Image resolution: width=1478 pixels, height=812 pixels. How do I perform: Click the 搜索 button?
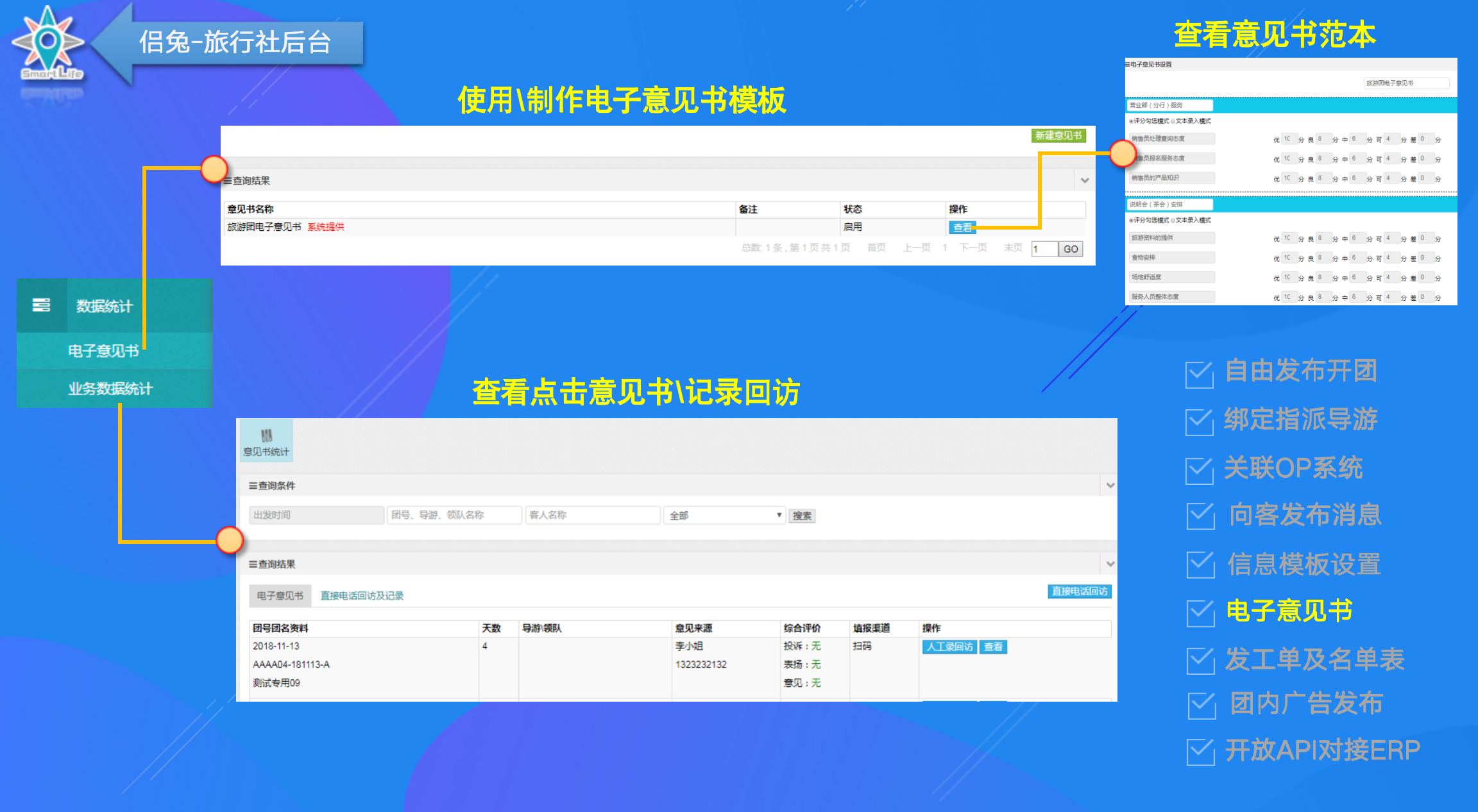(x=802, y=516)
